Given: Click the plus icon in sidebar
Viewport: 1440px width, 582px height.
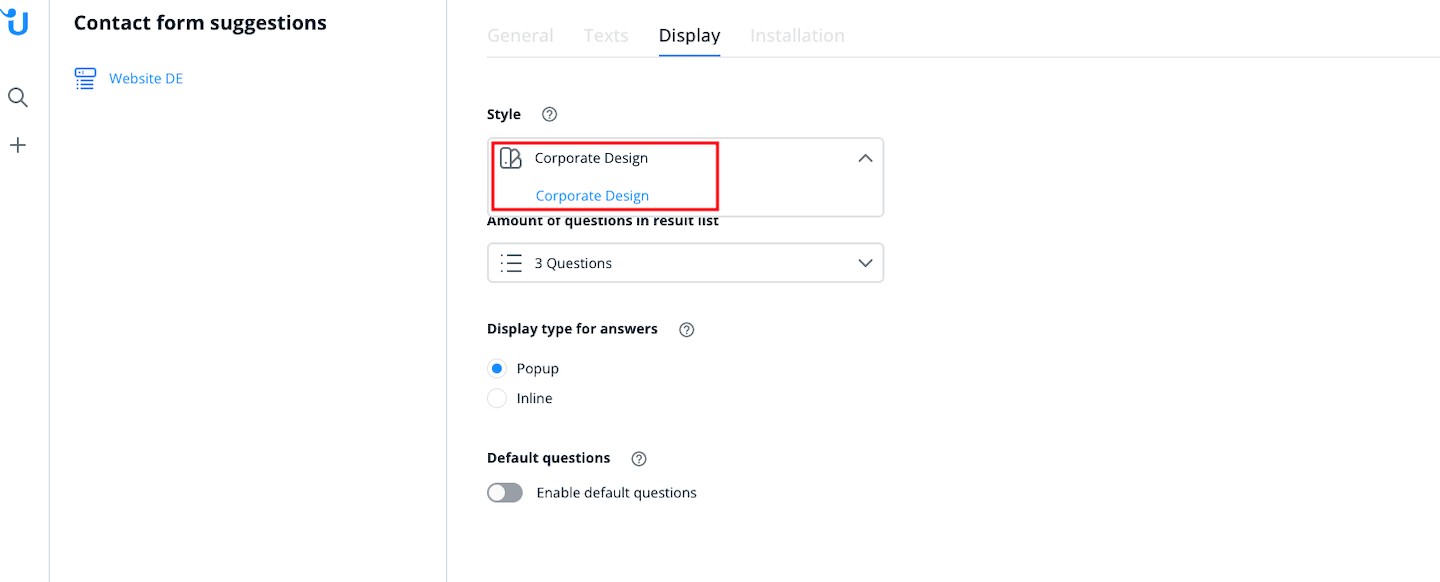Looking at the screenshot, I should point(18,146).
